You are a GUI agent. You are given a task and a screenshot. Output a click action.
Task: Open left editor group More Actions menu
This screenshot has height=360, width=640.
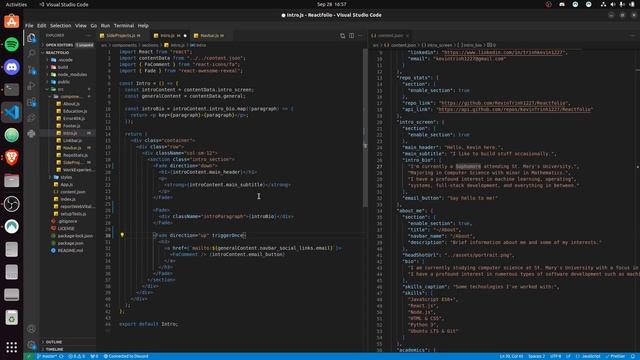point(360,36)
